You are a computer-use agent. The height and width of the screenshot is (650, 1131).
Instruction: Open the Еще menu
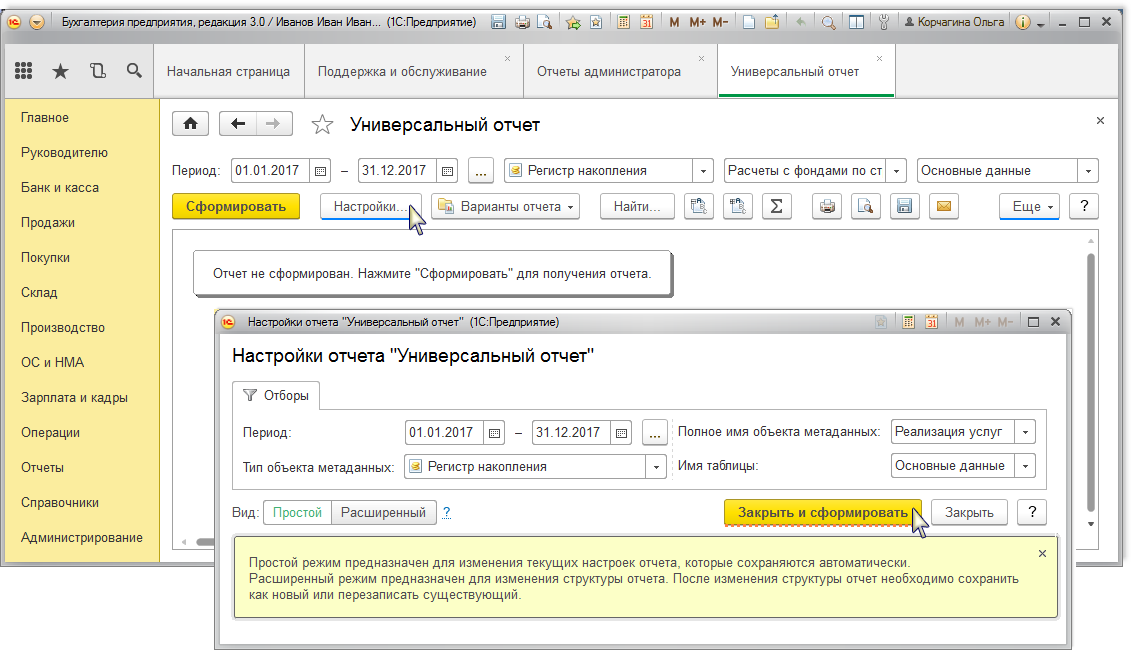pos(1029,206)
